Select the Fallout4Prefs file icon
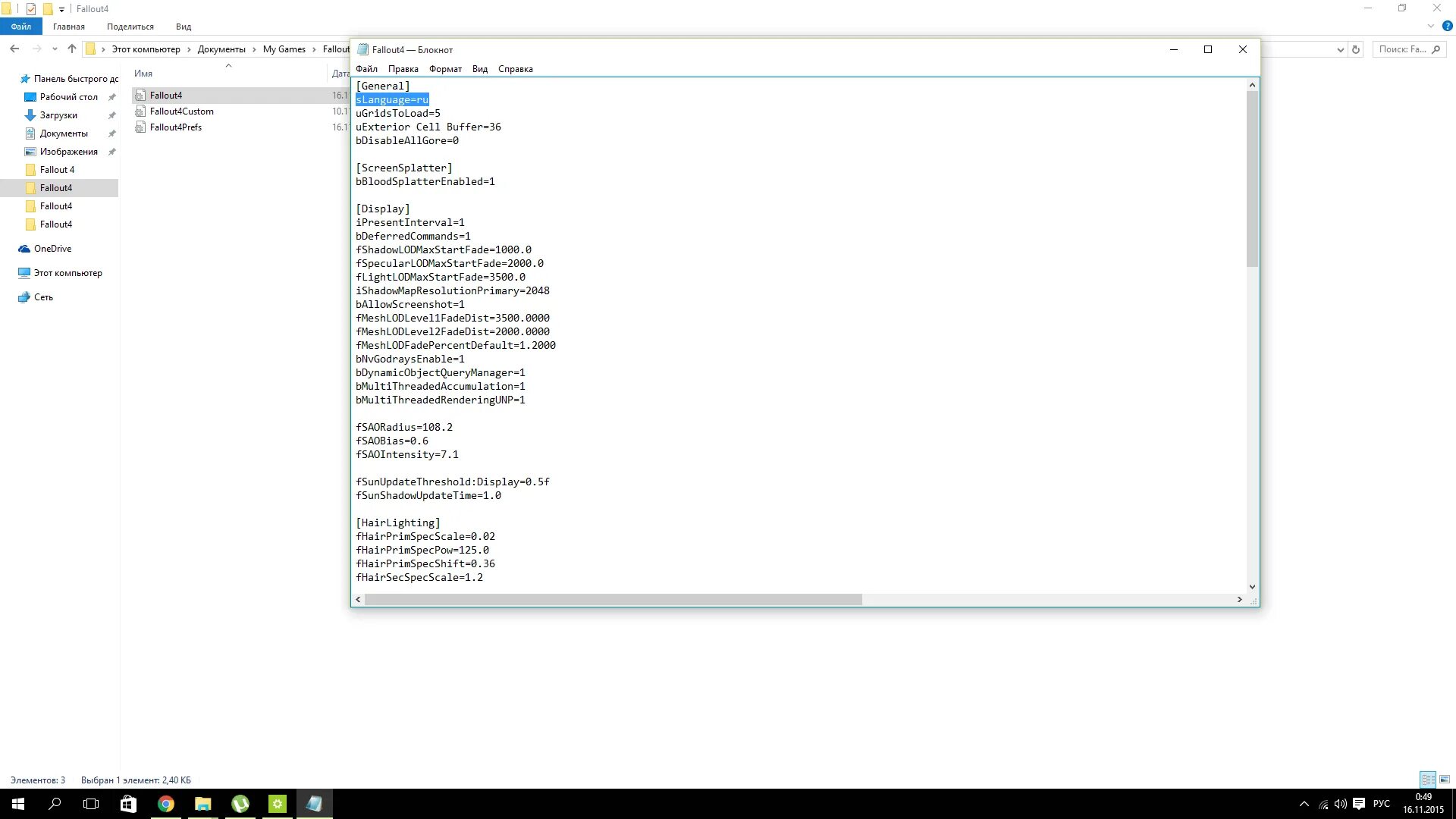The image size is (1456, 819). coord(140,127)
